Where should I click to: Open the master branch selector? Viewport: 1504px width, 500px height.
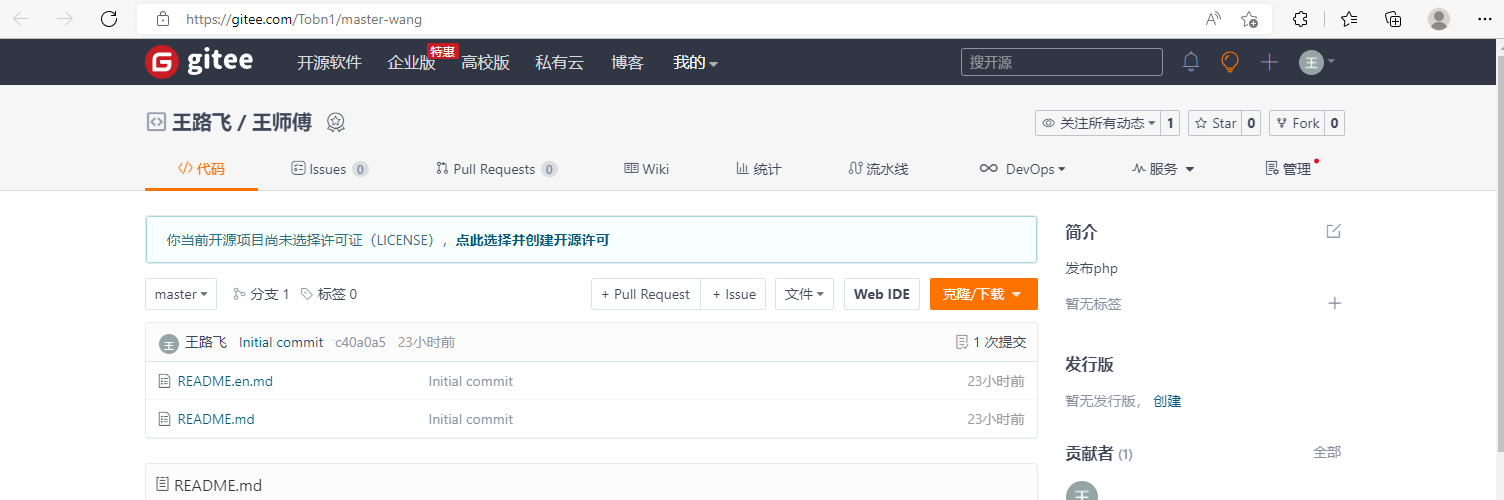pos(181,294)
